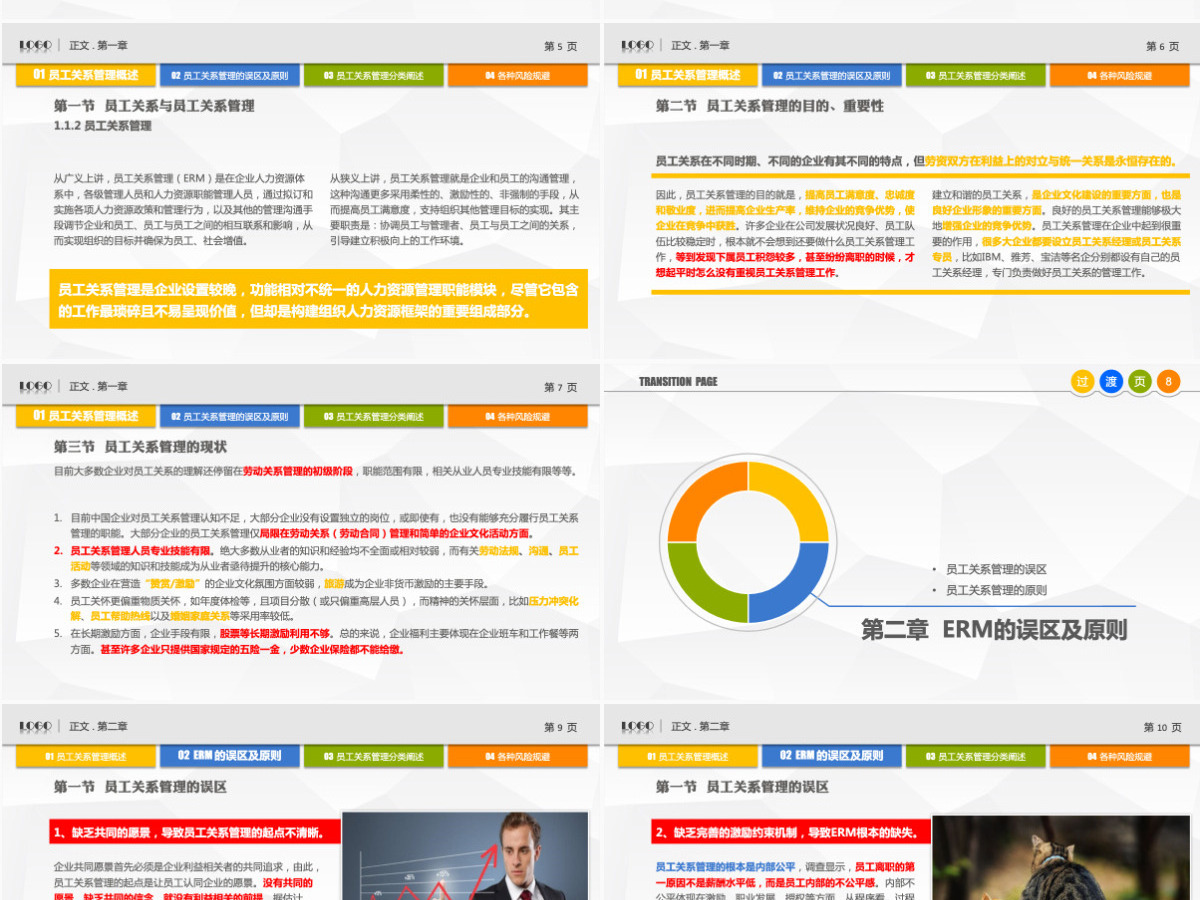The image size is (1200, 900).
Task: Open tab '04 各种风险规避' on page 5 slide
Action: point(517,75)
